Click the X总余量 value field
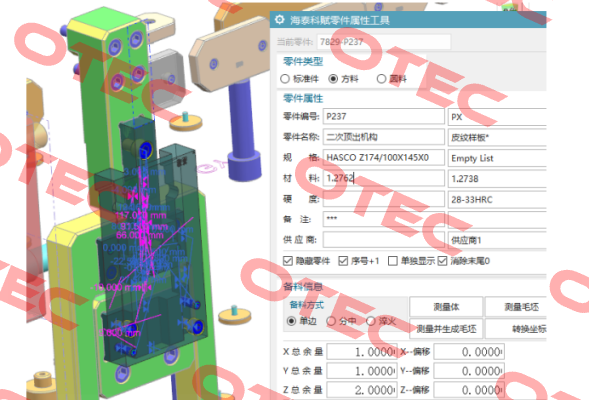 coord(362,352)
